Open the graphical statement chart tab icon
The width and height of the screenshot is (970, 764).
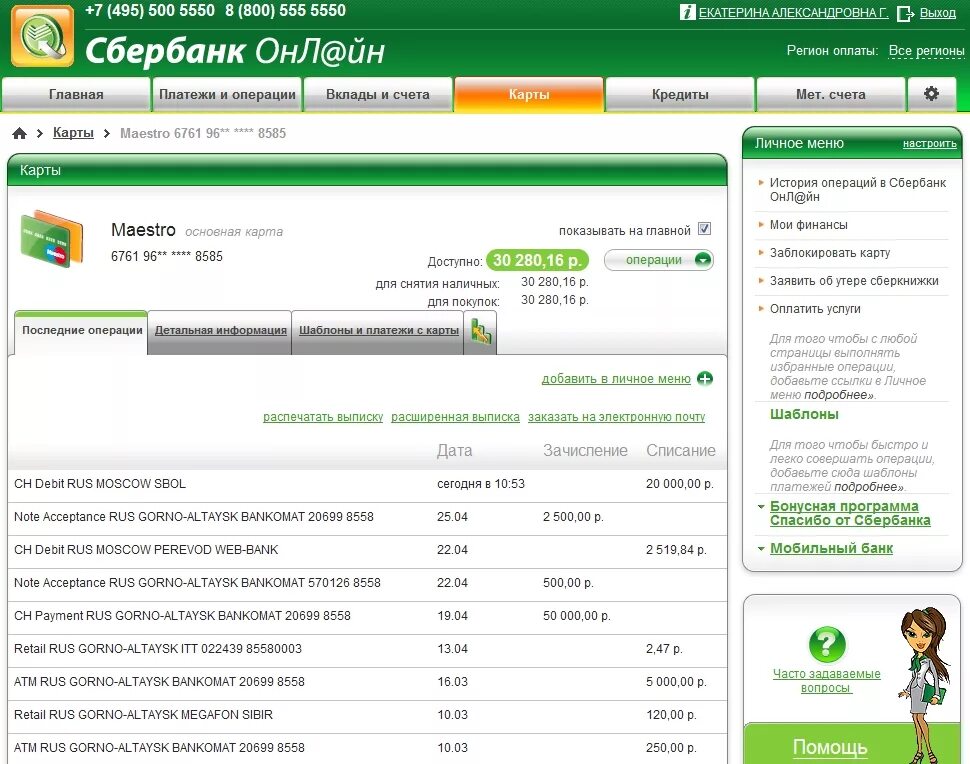[x=481, y=332]
